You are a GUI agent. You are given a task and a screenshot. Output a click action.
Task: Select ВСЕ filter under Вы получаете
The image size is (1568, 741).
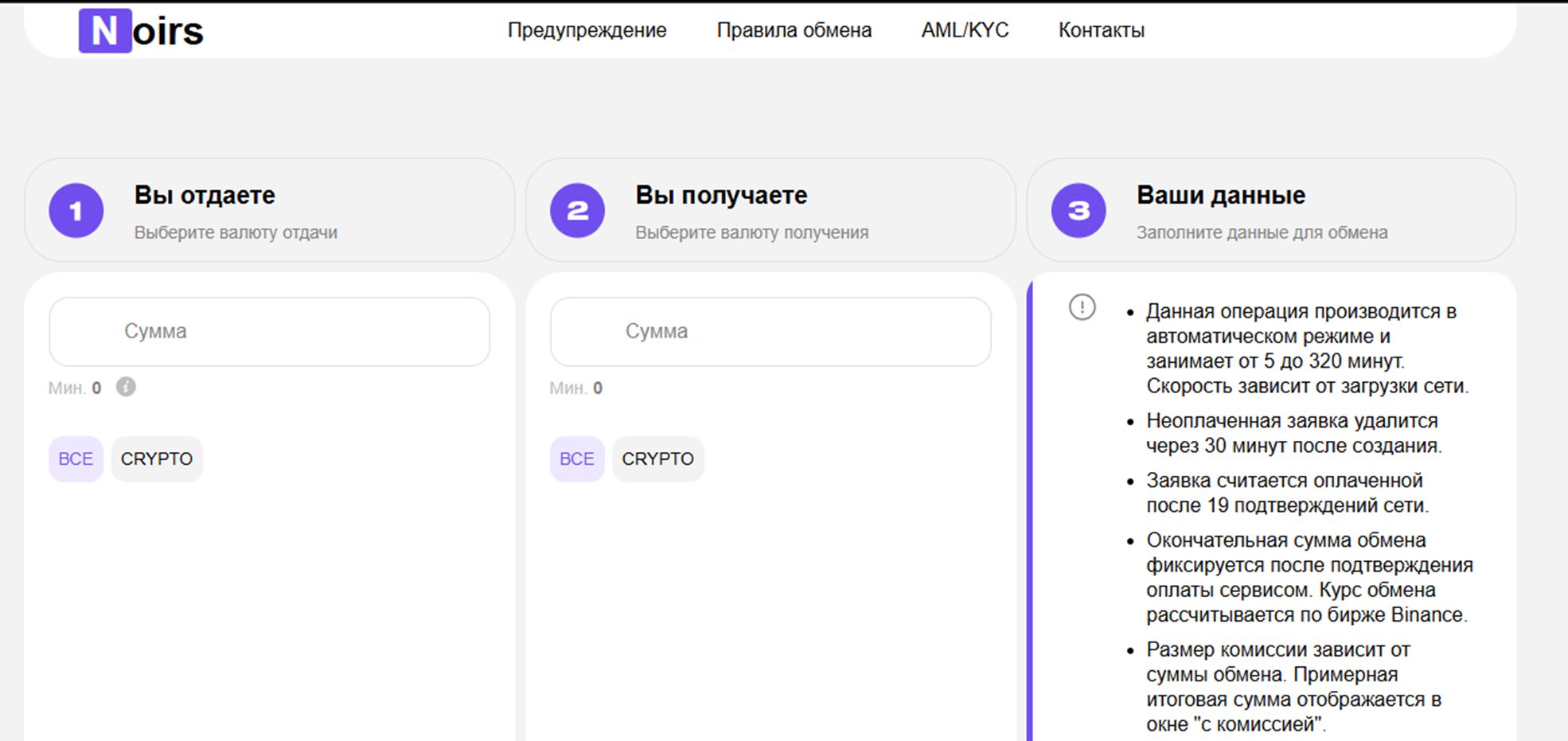click(577, 459)
